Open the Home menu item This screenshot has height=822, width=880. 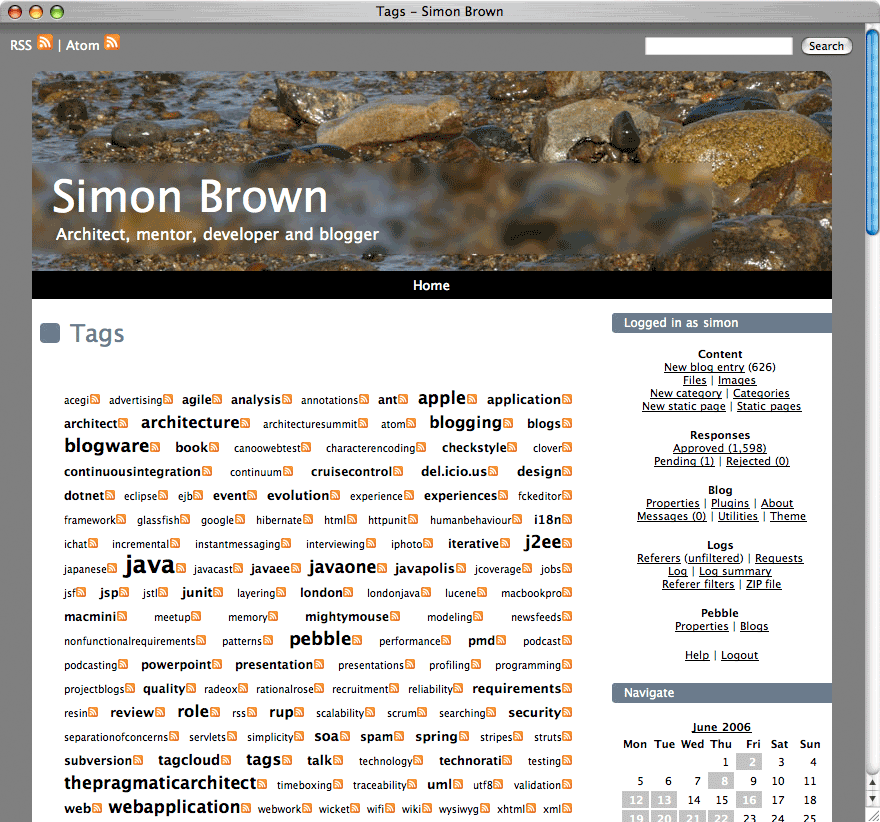click(x=431, y=286)
